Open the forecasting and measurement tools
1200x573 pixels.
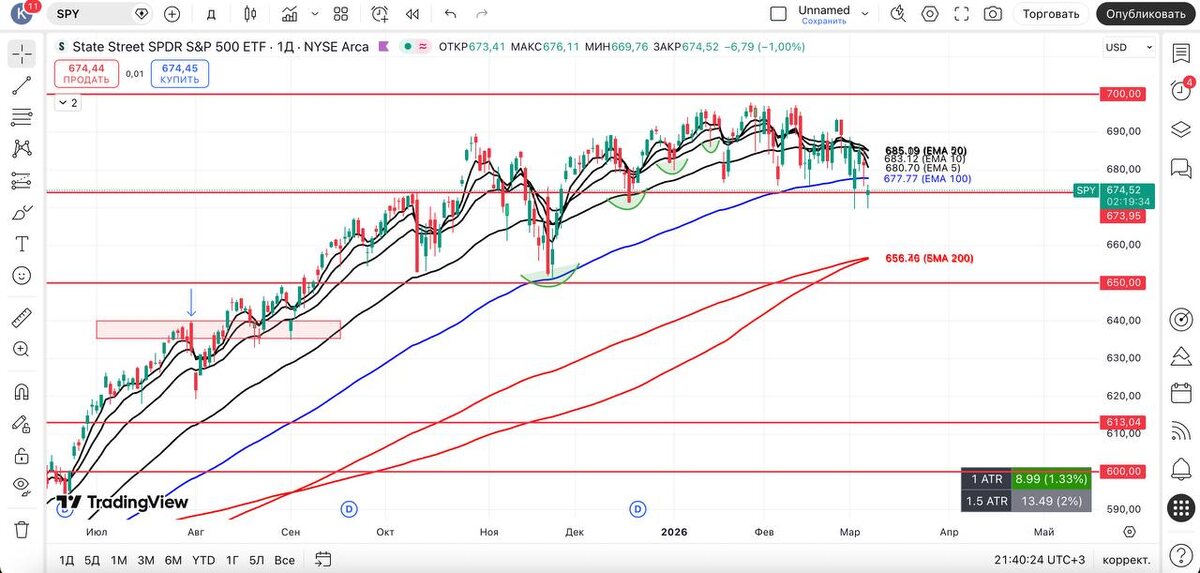22,181
